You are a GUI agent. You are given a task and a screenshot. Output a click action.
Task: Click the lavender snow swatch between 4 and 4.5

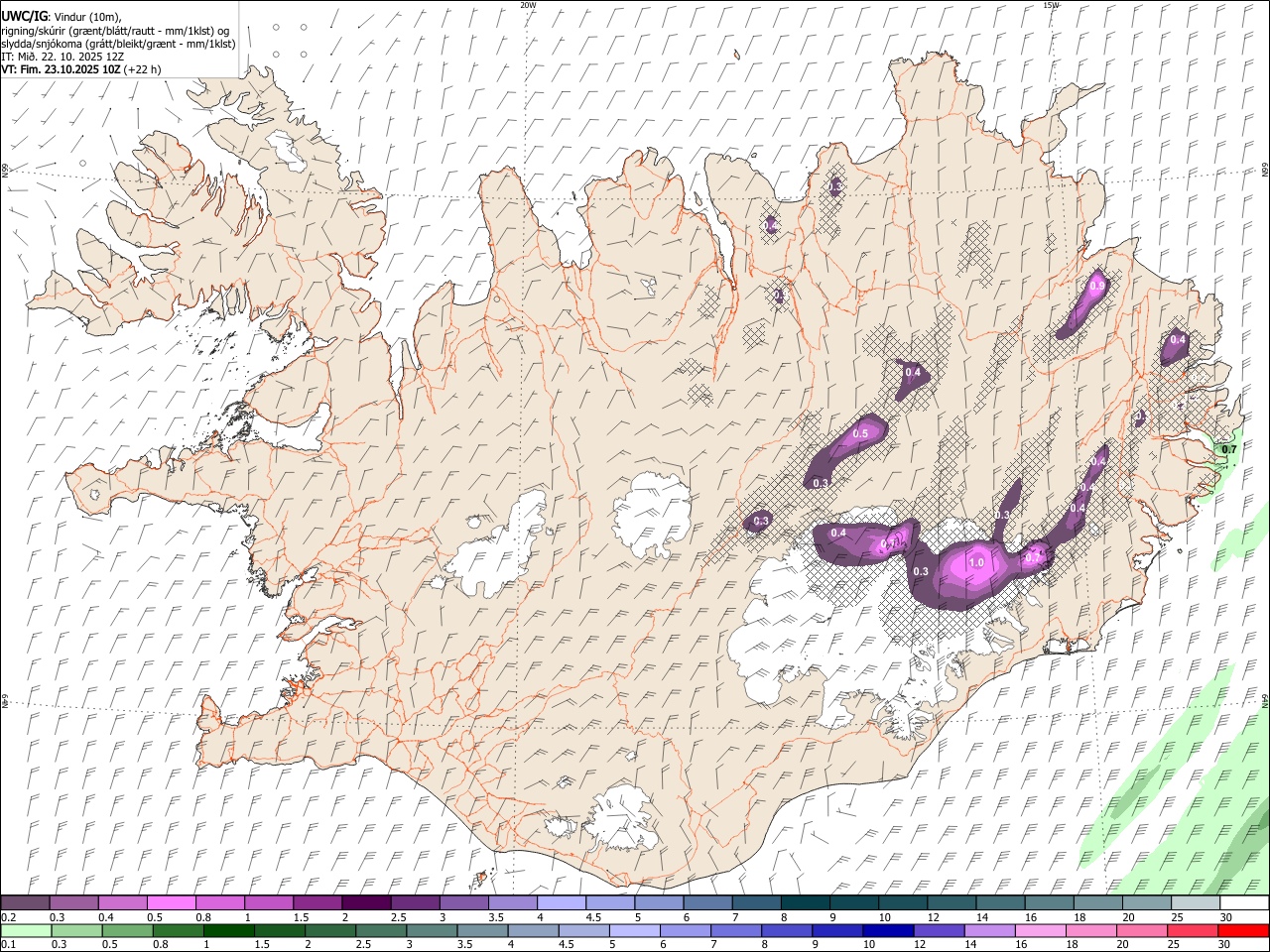pos(560,902)
